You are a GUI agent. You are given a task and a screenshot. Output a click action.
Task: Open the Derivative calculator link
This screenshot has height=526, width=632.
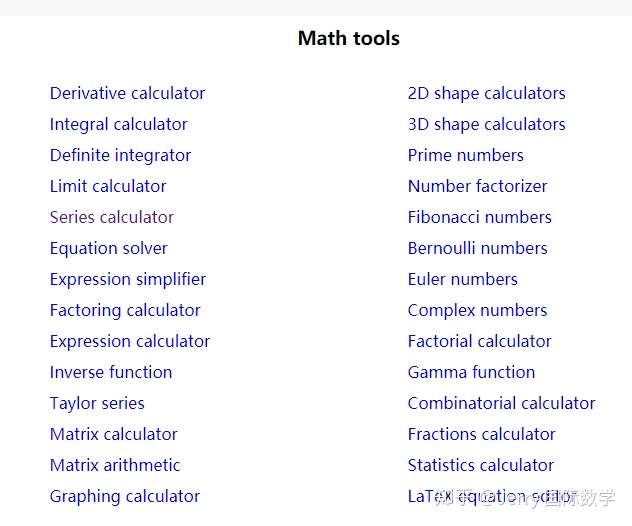point(127,93)
